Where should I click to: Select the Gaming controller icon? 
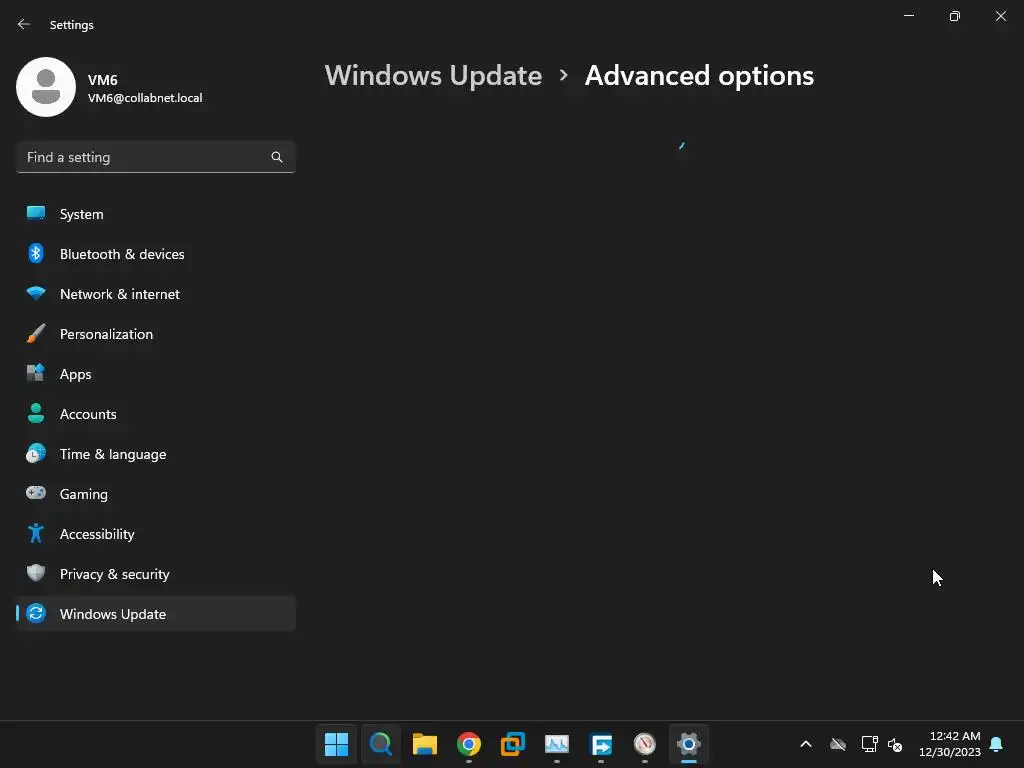[x=36, y=493]
